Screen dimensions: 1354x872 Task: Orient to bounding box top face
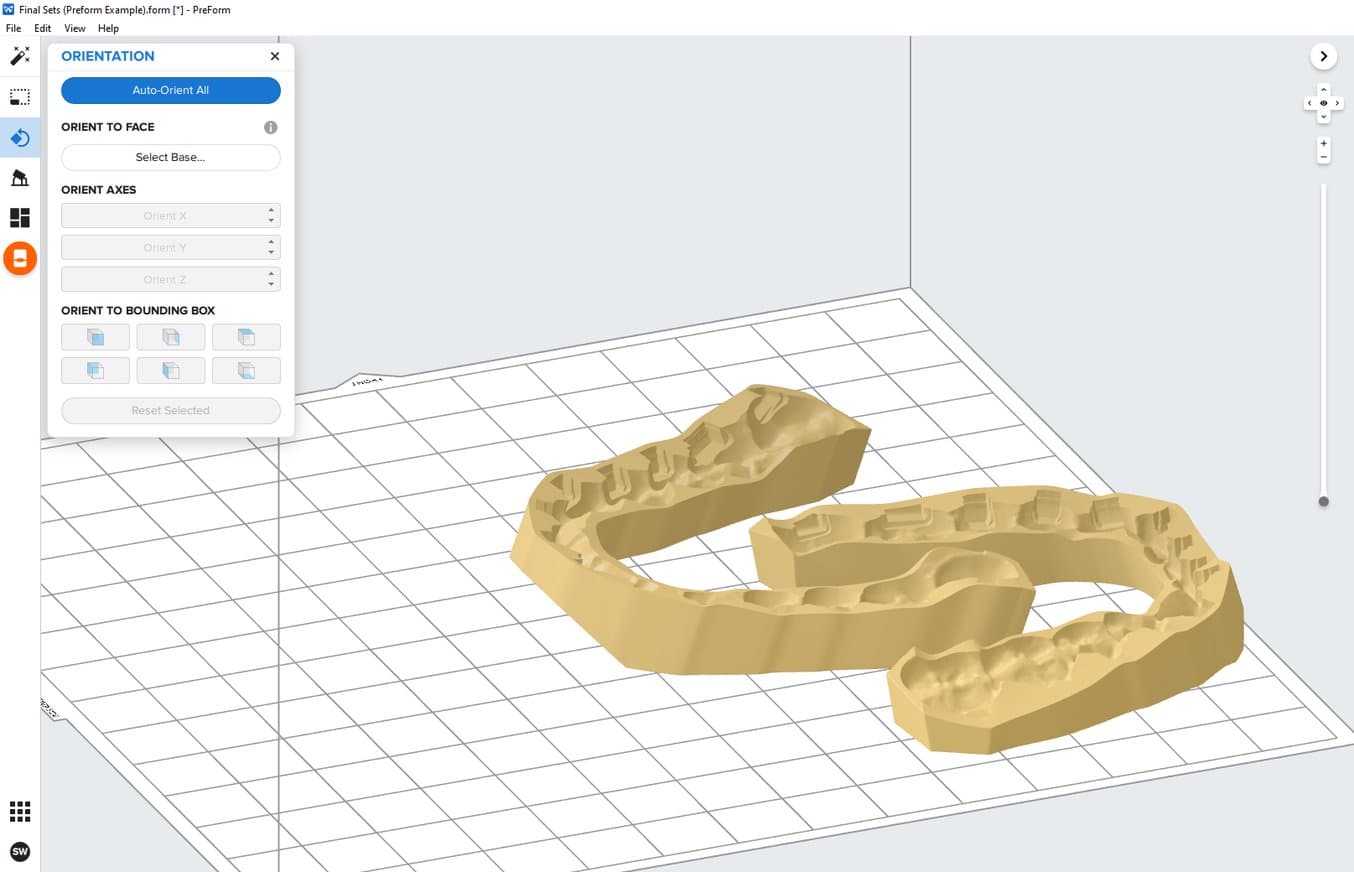click(246, 337)
